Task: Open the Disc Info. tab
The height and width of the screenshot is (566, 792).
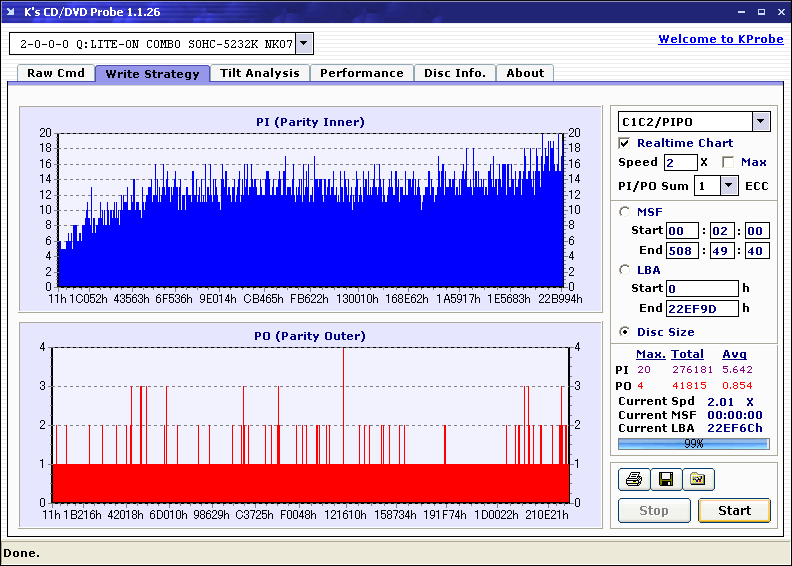Action: [x=455, y=73]
